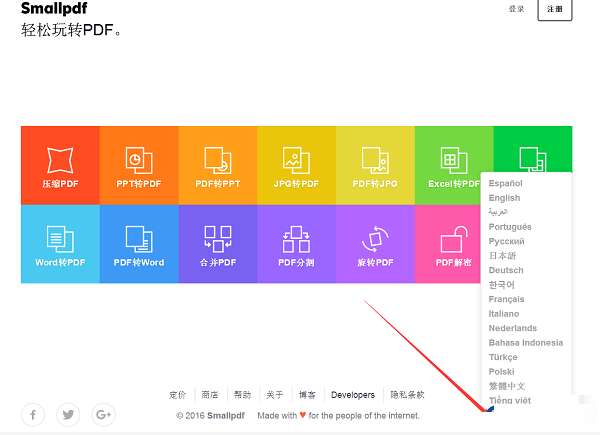Open the 压缩PDF compress tool tile

(60, 165)
